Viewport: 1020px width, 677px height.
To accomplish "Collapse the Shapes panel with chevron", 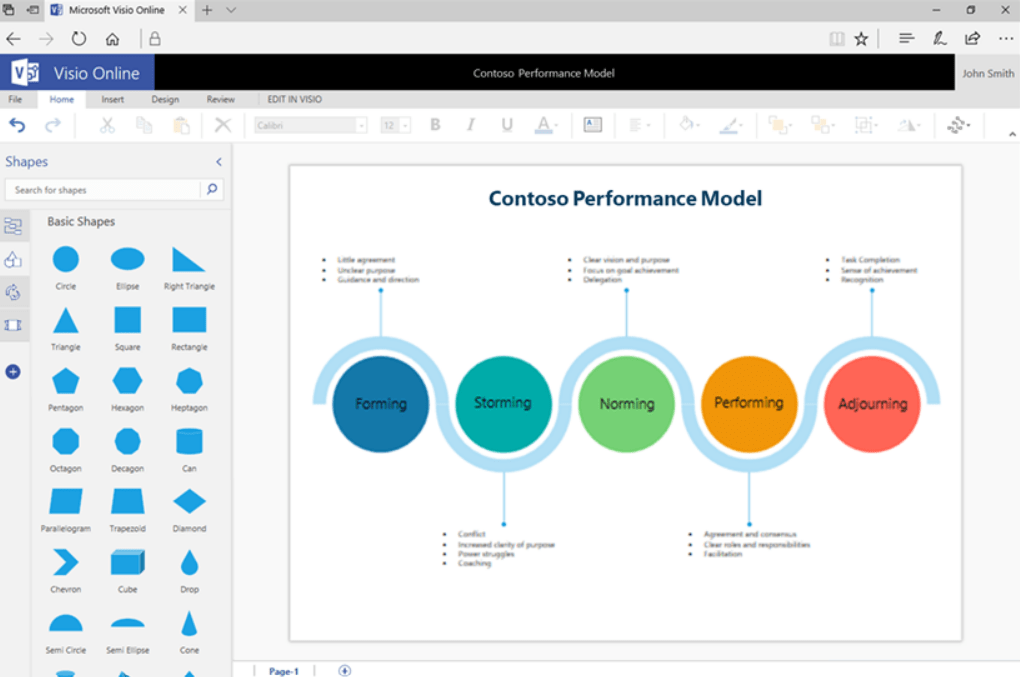I will click(219, 162).
